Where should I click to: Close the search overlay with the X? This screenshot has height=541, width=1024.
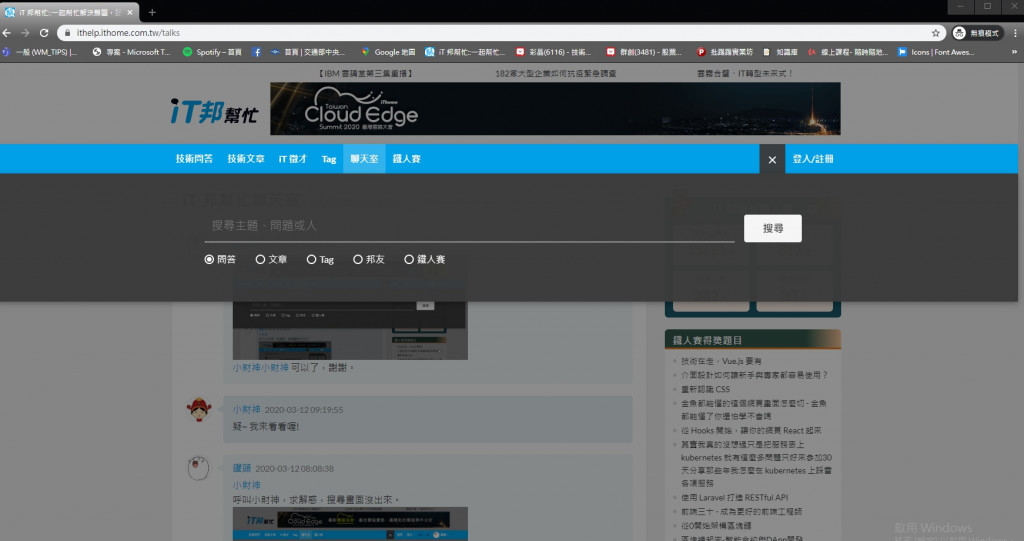pos(772,159)
